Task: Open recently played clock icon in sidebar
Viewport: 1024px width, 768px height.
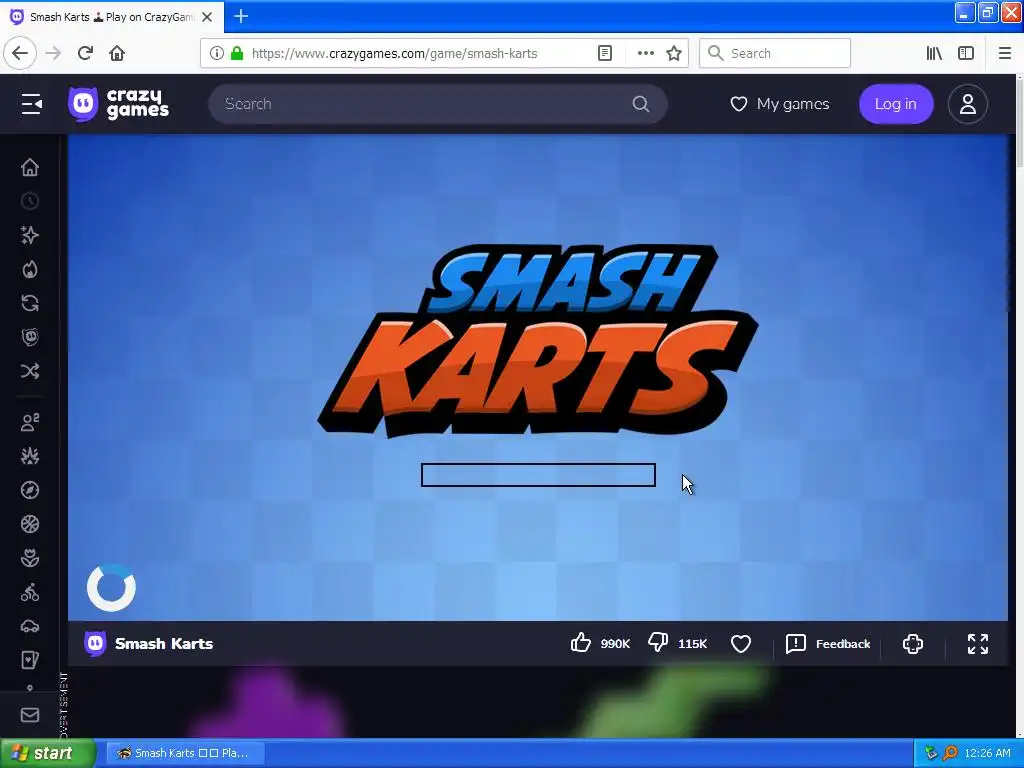Action: pyautogui.click(x=30, y=201)
